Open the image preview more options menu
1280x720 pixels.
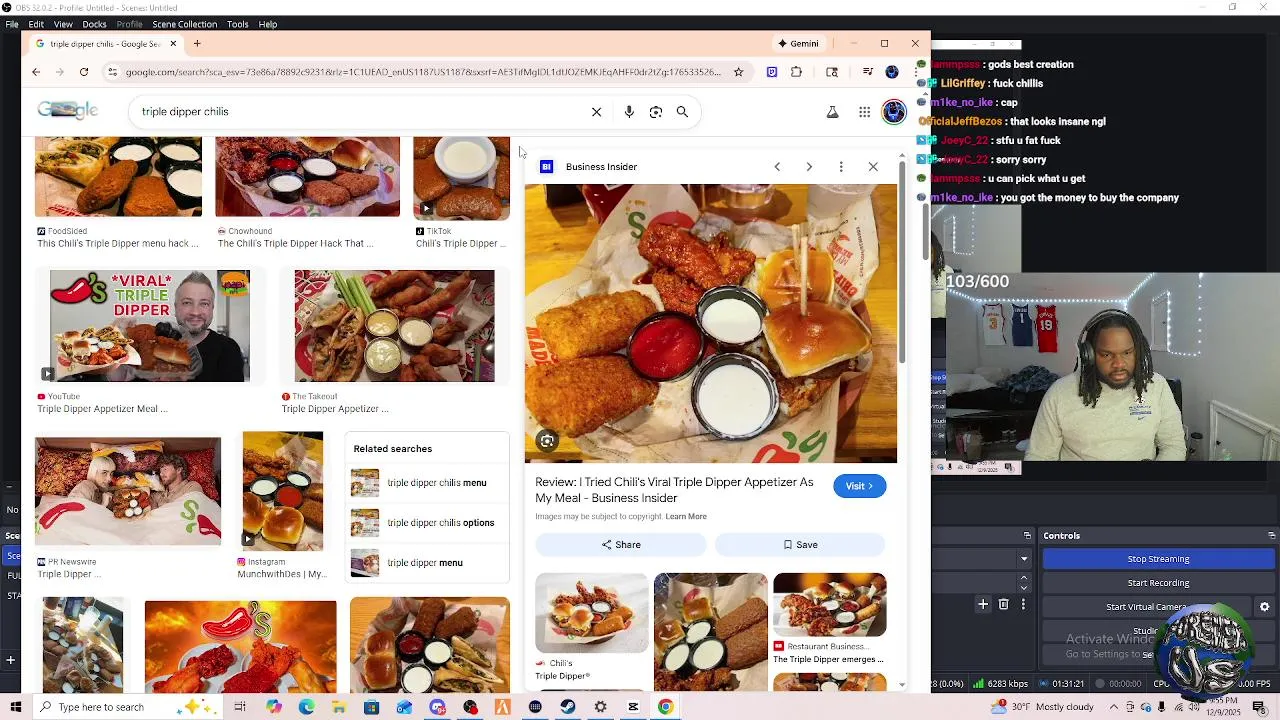(x=841, y=167)
